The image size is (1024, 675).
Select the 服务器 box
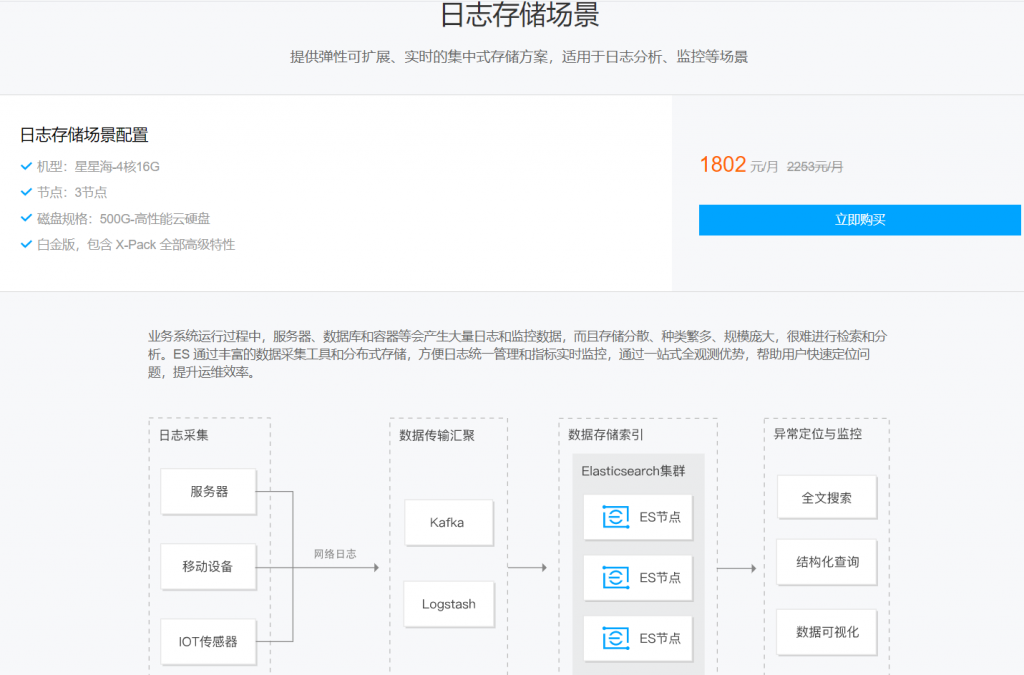208,492
